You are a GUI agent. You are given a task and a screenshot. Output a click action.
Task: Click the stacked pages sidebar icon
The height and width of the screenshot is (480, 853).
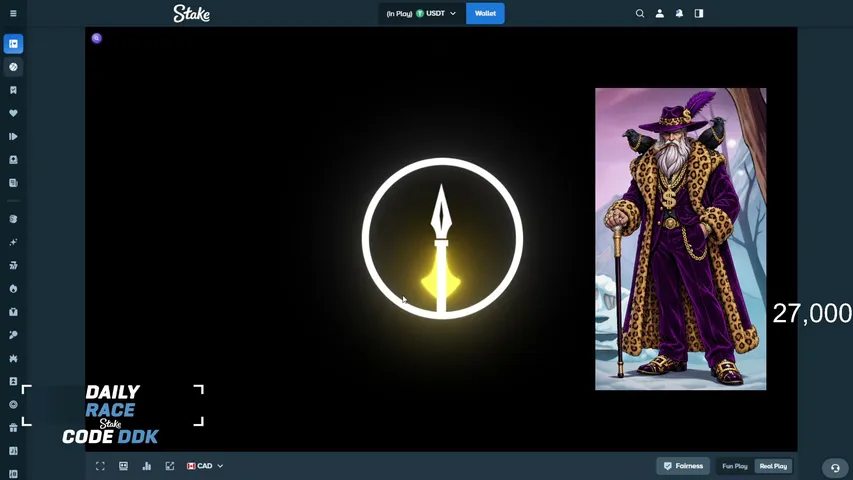point(13,183)
